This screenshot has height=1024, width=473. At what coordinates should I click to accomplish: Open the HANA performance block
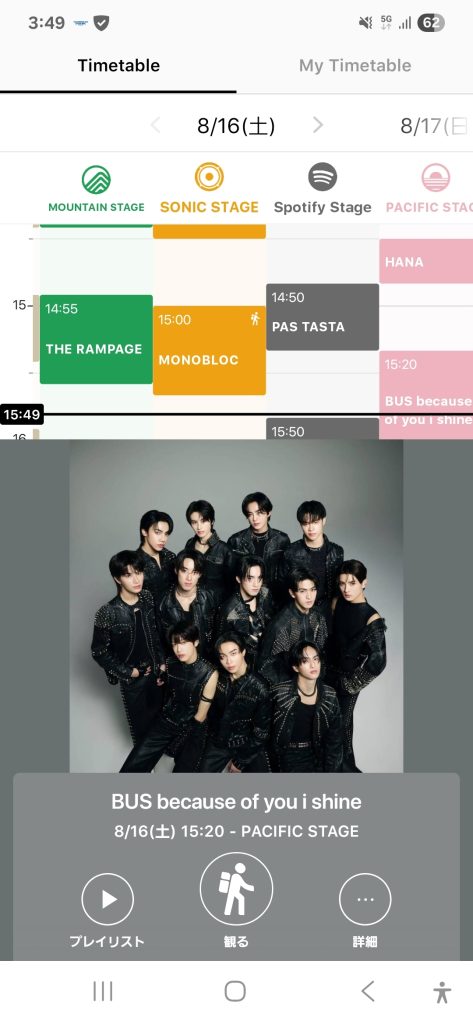[426, 261]
